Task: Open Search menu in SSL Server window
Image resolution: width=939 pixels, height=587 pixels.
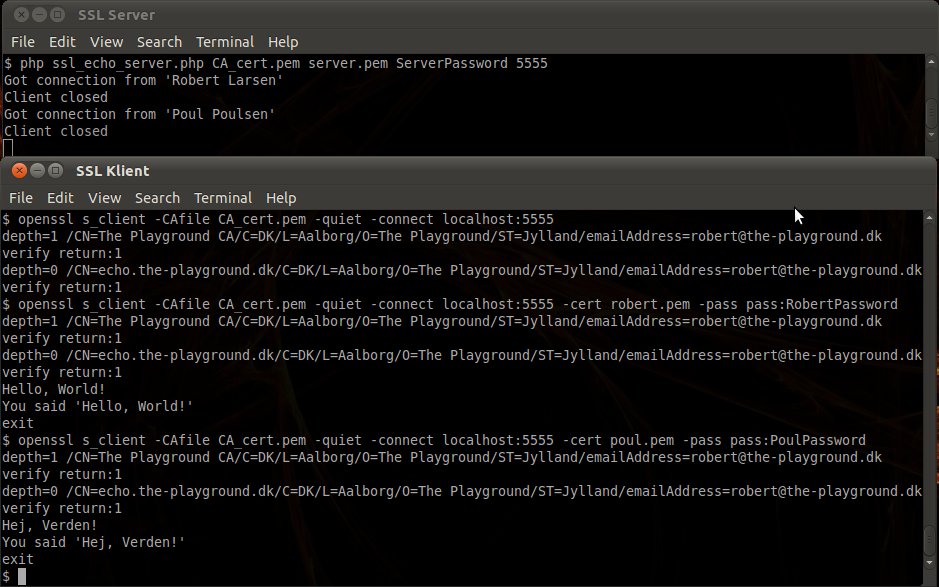Action: point(159,42)
